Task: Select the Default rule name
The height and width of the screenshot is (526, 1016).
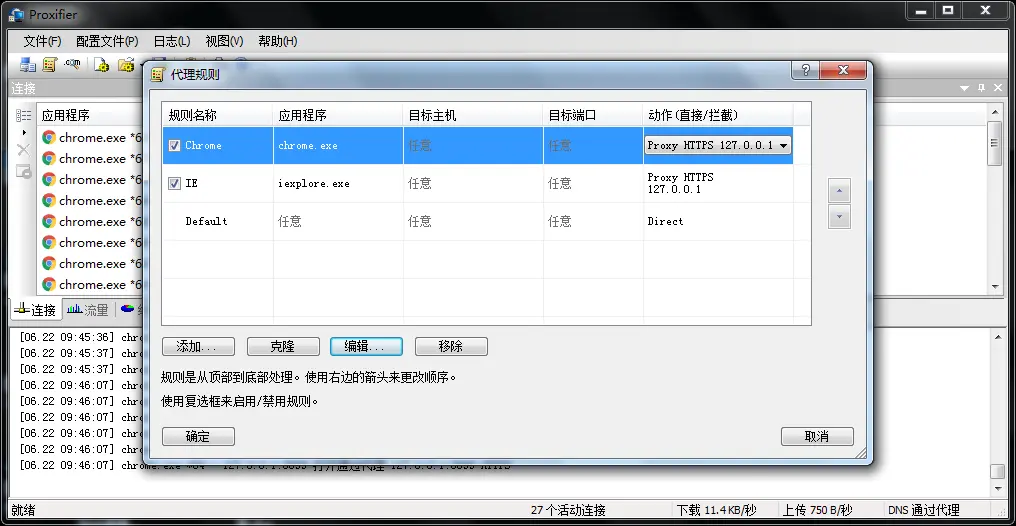Action: (x=206, y=222)
